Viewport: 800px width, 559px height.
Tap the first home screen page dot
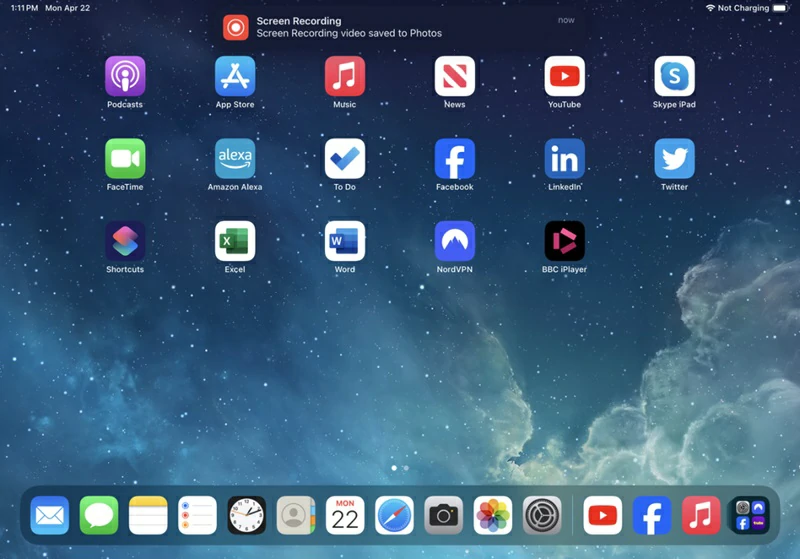coord(394,468)
